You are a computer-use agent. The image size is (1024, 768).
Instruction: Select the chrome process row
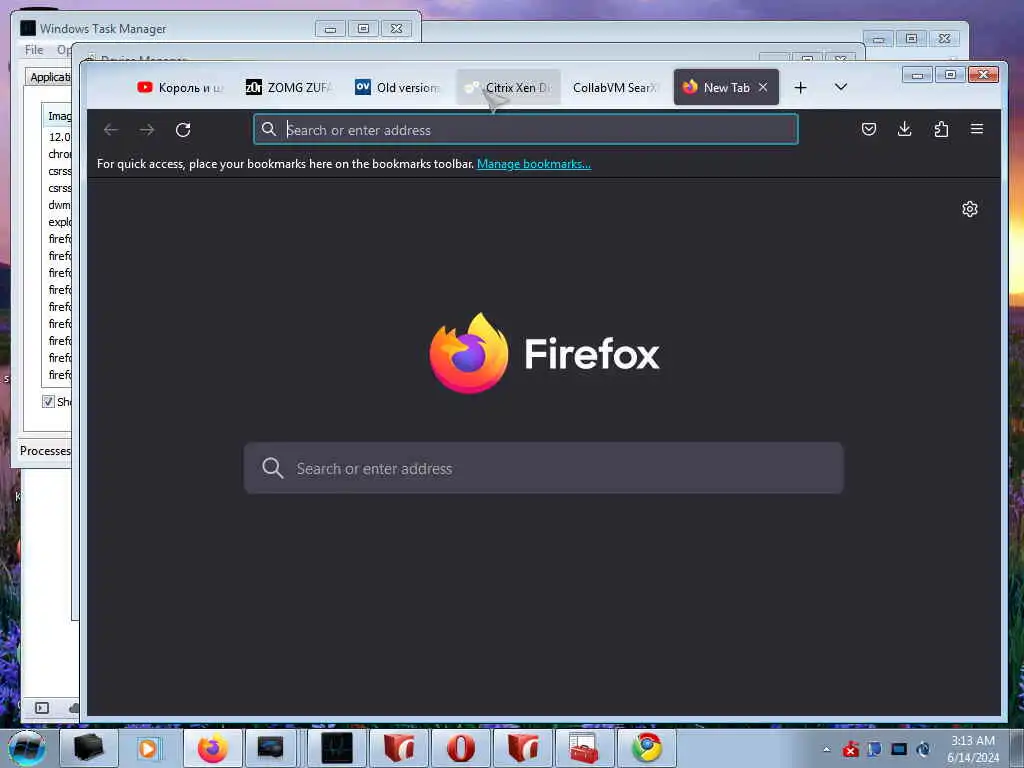click(x=57, y=154)
